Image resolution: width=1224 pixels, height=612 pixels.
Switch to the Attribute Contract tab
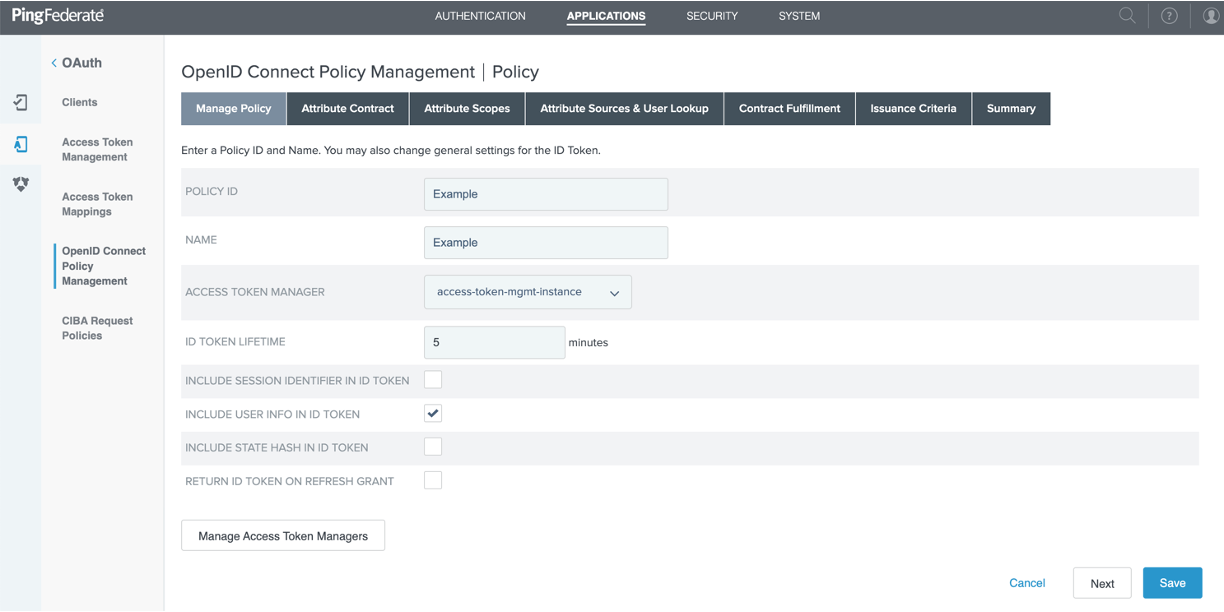347,108
